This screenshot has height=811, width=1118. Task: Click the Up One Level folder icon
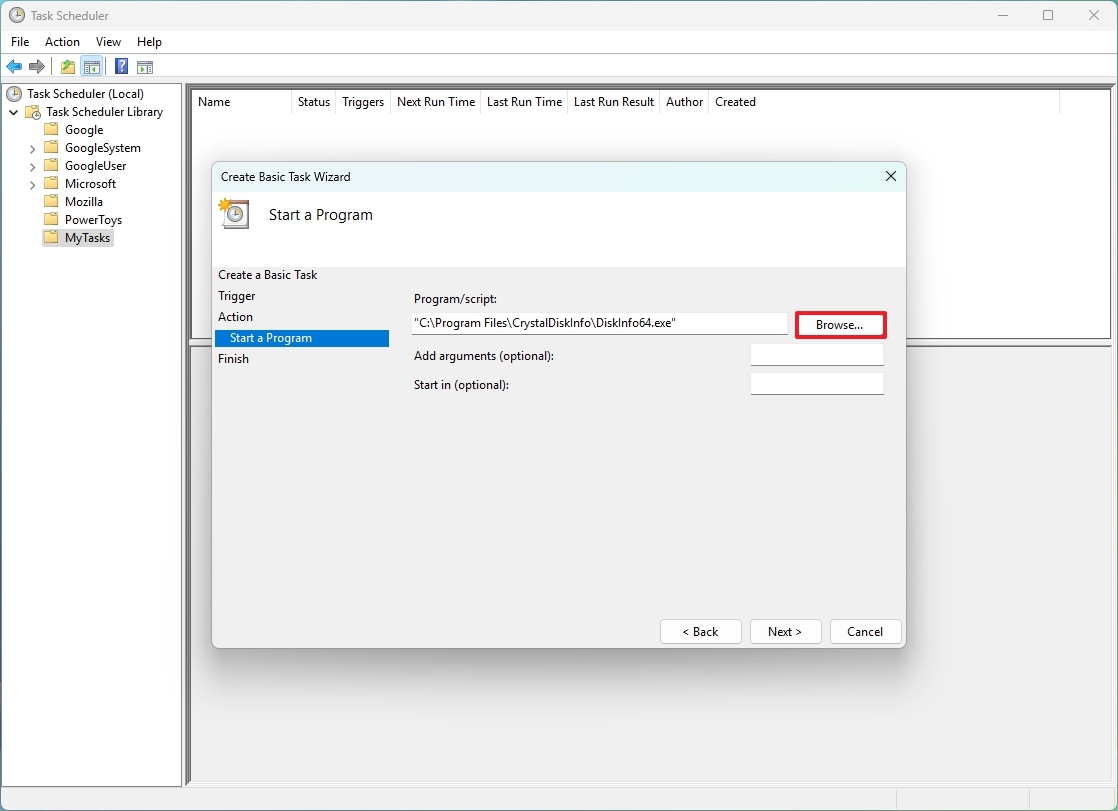pyautogui.click(x=68, y=67)
